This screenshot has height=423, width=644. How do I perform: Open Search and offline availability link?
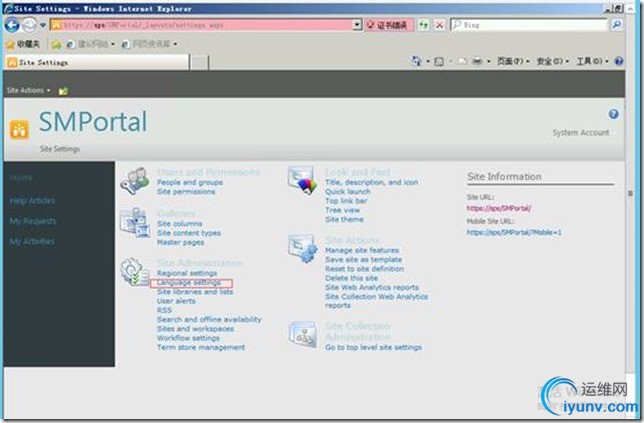pos(209,320)
